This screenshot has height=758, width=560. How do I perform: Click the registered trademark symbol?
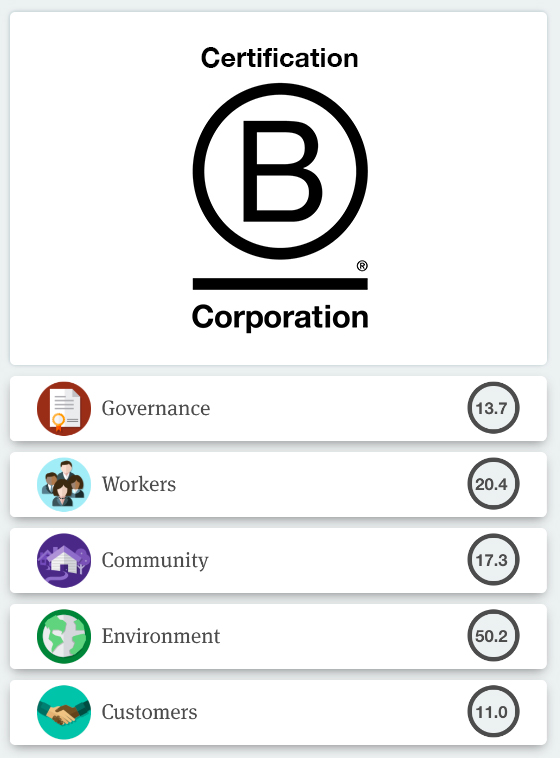[x=362, y=266]
